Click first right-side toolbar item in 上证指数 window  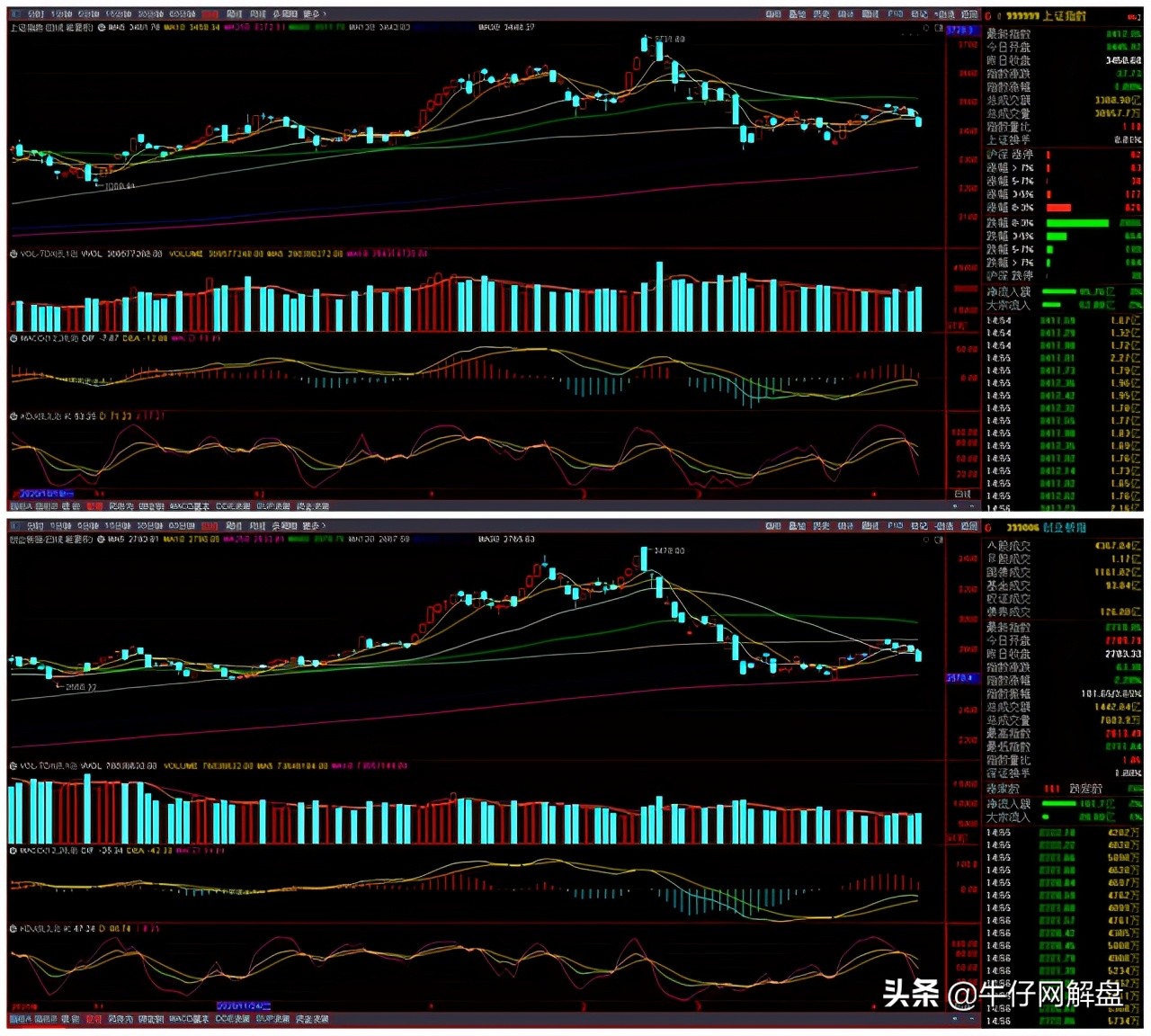click(773, 14)
